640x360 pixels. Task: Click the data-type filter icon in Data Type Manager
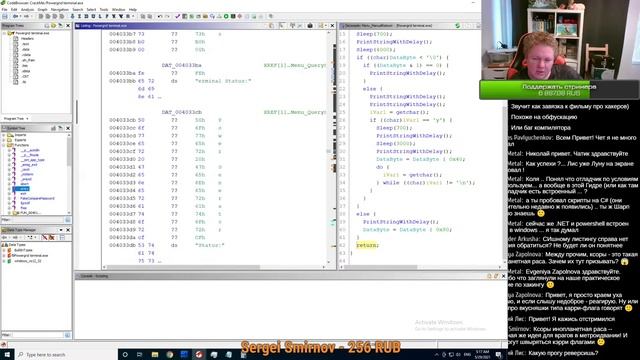coord(44,237)
